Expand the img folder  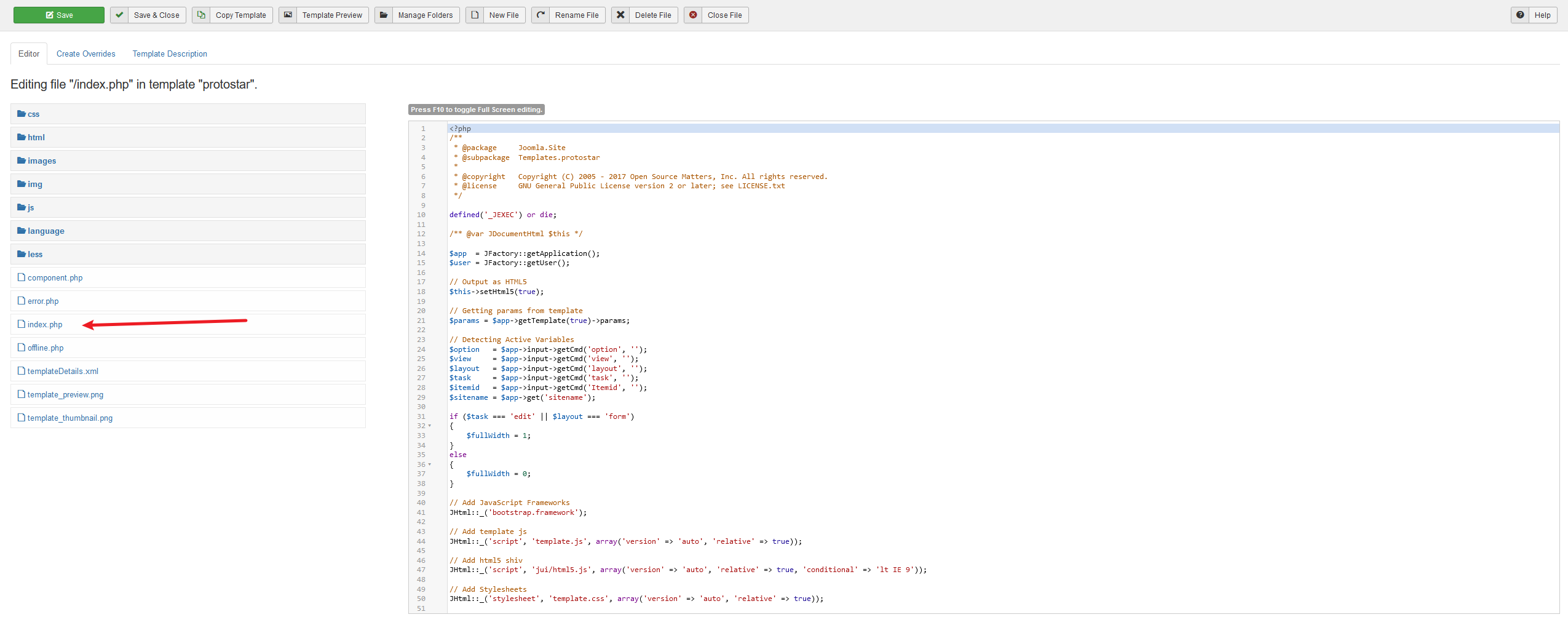[188, 184]
